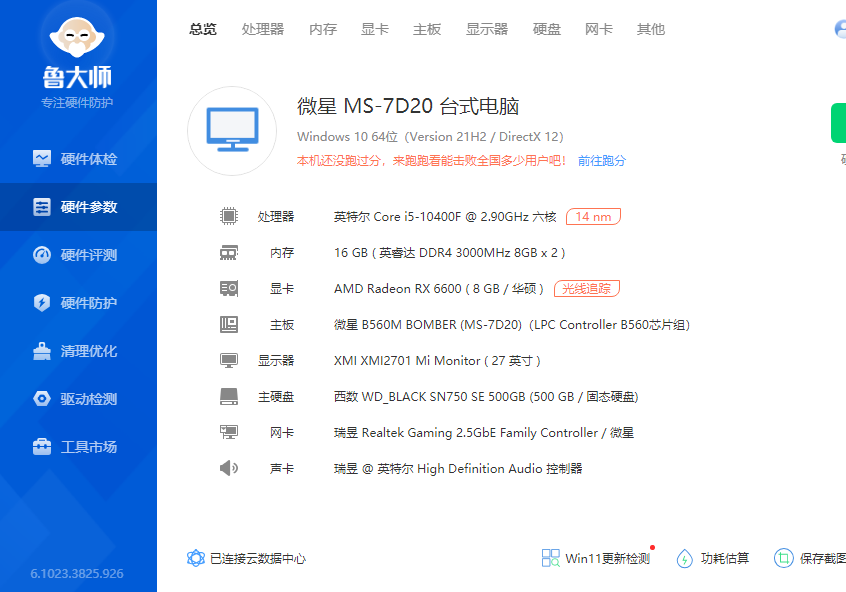This screenshot has width=846, height=592.
Task: Click the XMI XMI2701 Mi Monitor value
Action: 437,360
